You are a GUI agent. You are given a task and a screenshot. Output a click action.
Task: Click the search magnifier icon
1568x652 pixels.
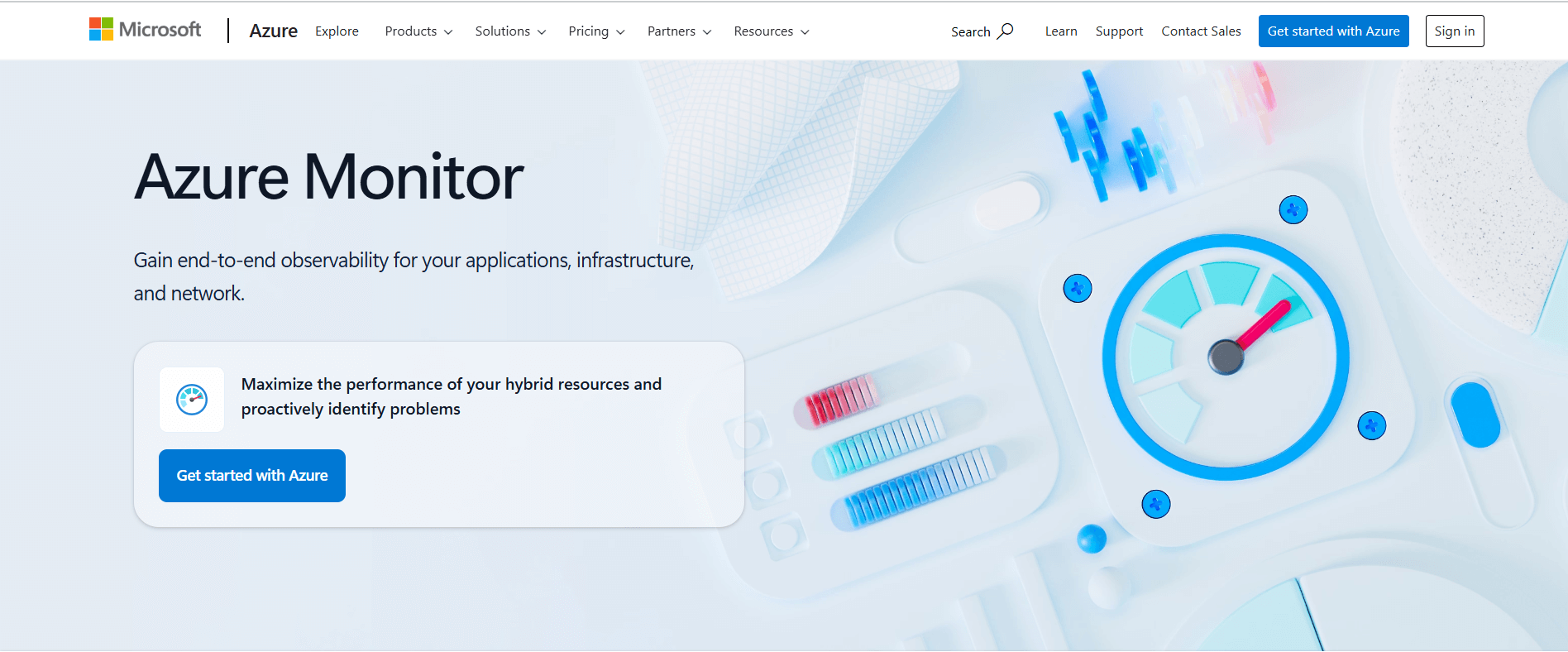[1005, 31]
